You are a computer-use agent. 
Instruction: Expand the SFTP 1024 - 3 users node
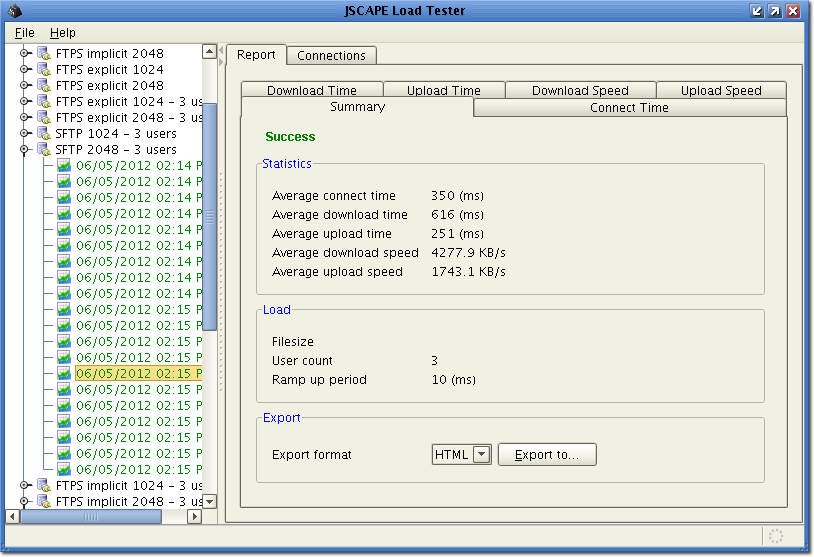24,134
